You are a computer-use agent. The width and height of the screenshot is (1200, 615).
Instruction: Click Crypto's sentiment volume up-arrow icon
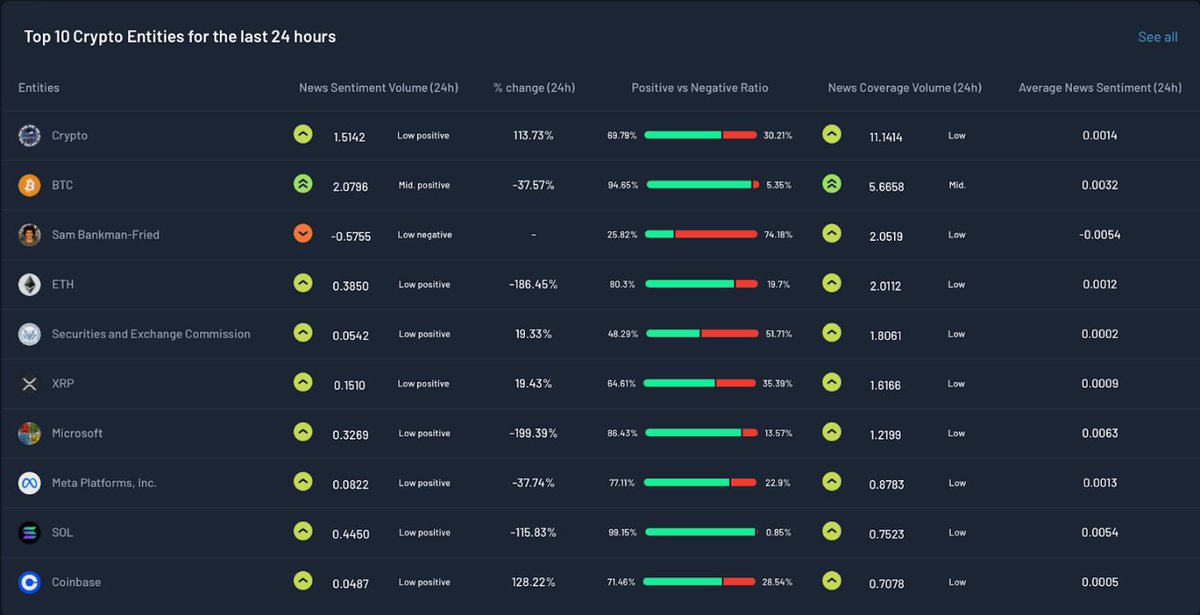pos(303,134)
